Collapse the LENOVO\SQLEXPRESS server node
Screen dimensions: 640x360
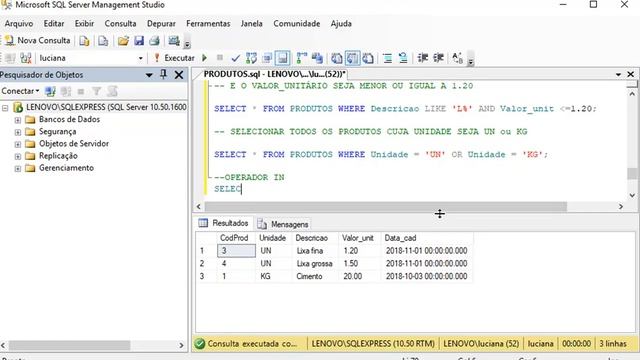click(x=5, y=108)
